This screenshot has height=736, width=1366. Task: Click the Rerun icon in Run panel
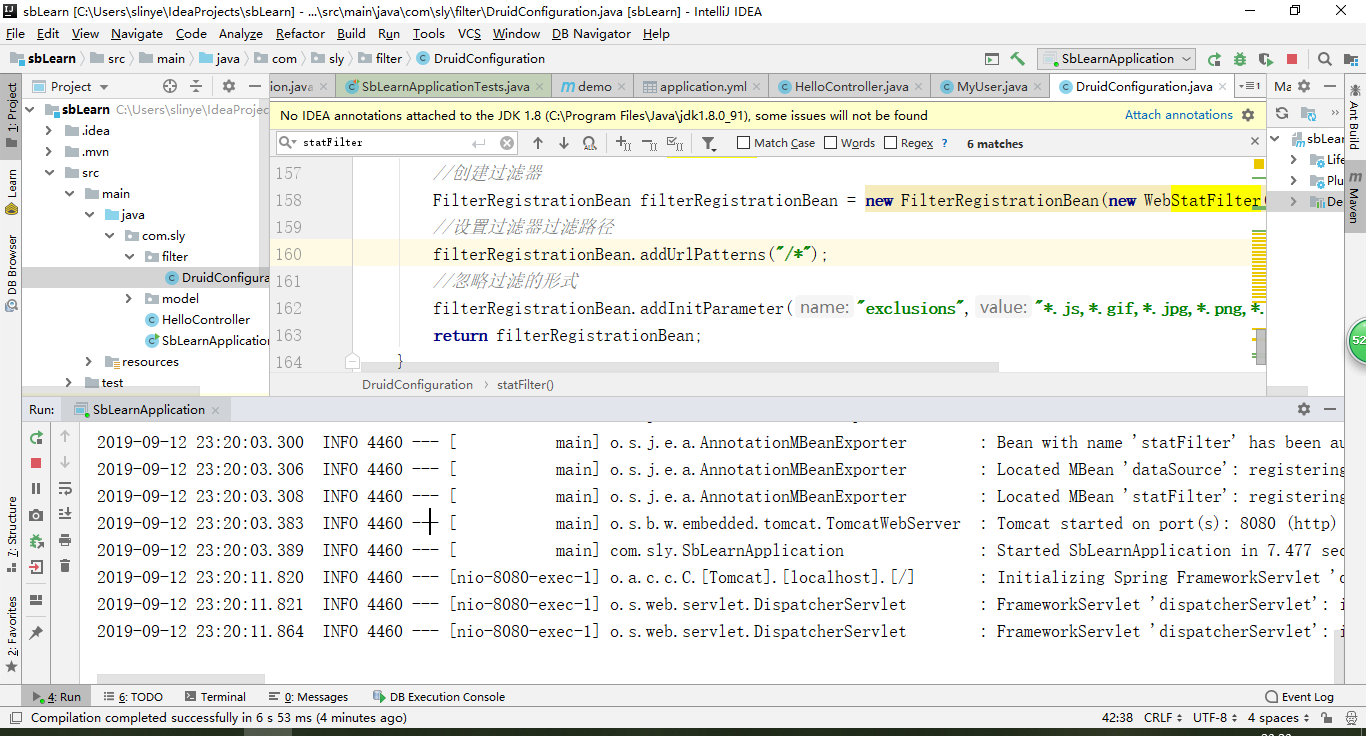click(36, 437)
